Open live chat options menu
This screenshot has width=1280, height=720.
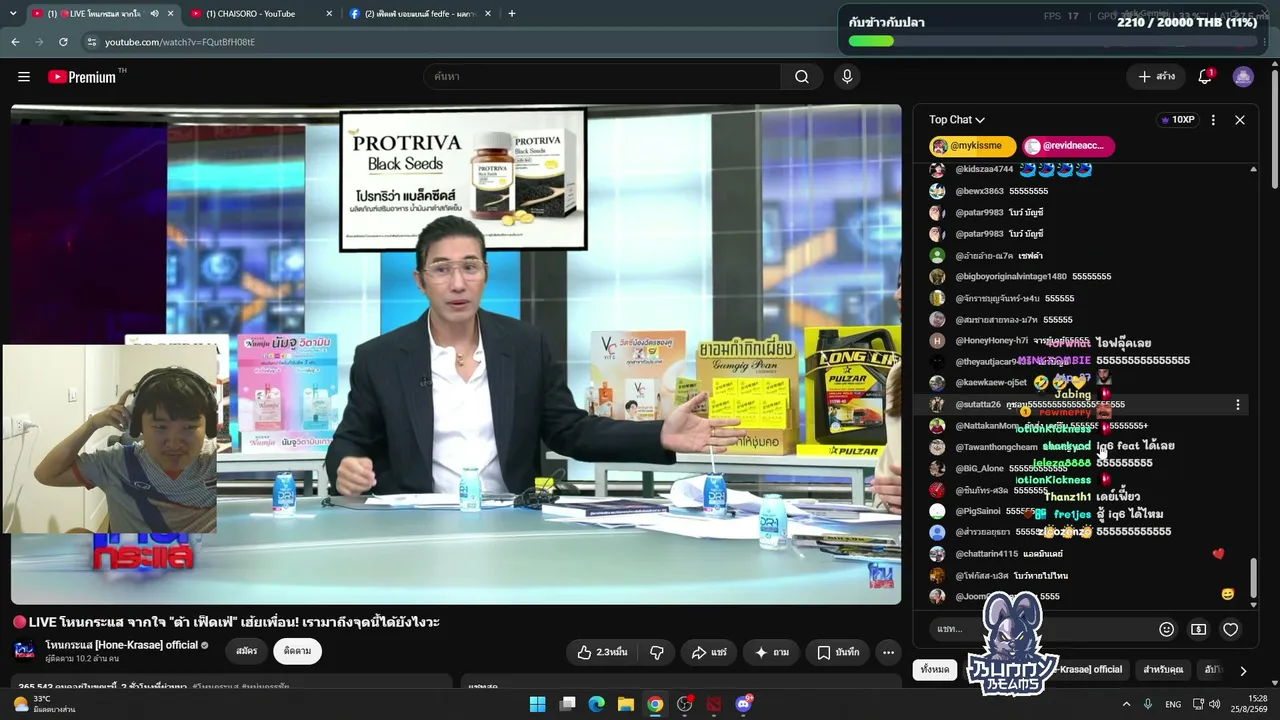1213,120
